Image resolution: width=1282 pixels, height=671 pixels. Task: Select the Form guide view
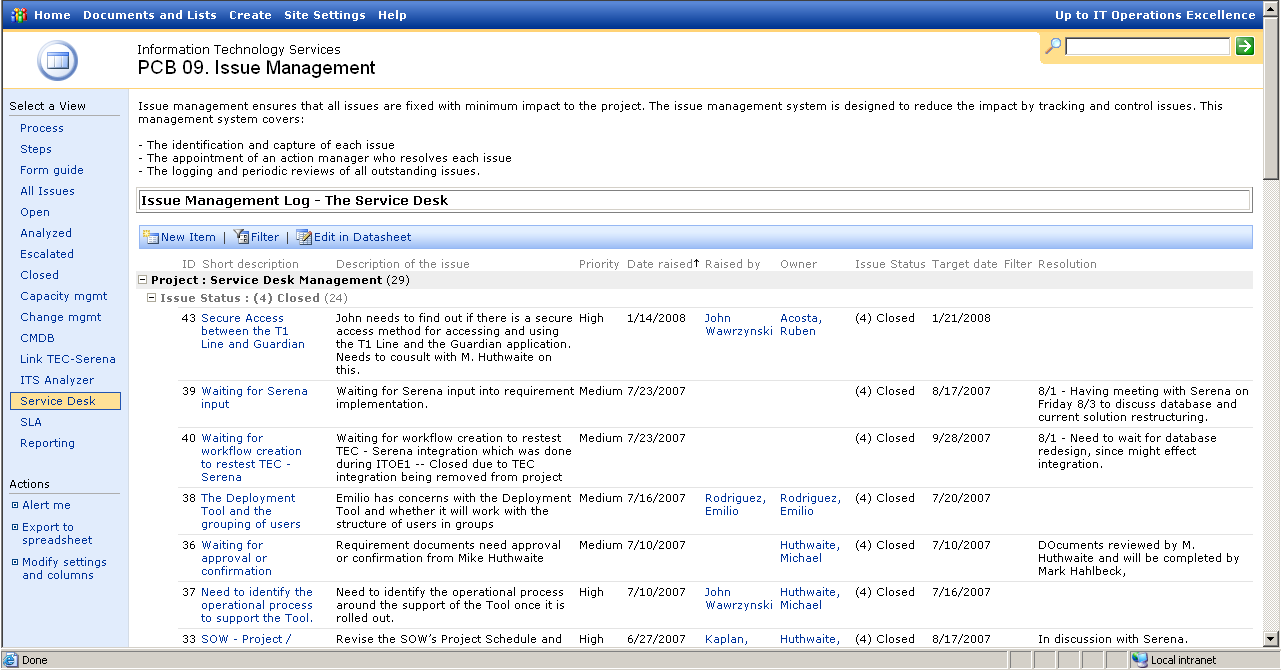tap(52, 170)
